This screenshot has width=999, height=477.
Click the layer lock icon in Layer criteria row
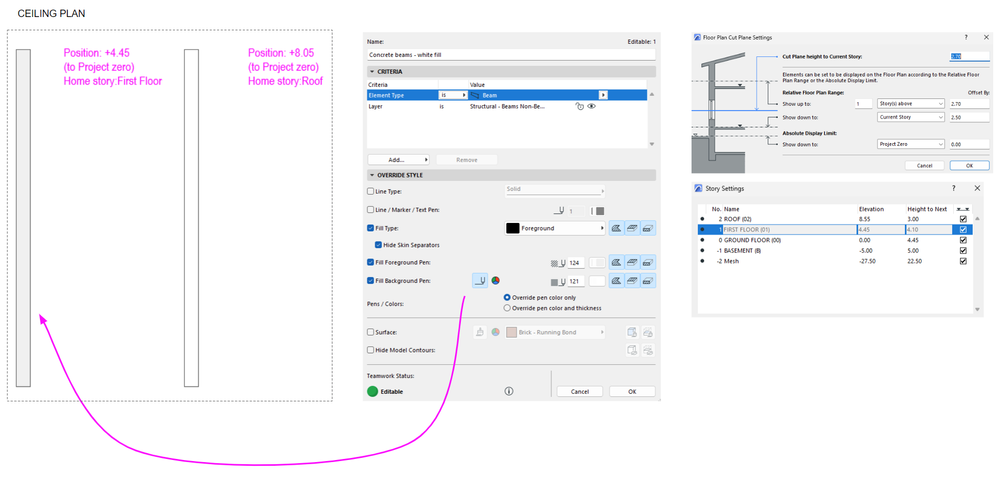click(579, 107)
